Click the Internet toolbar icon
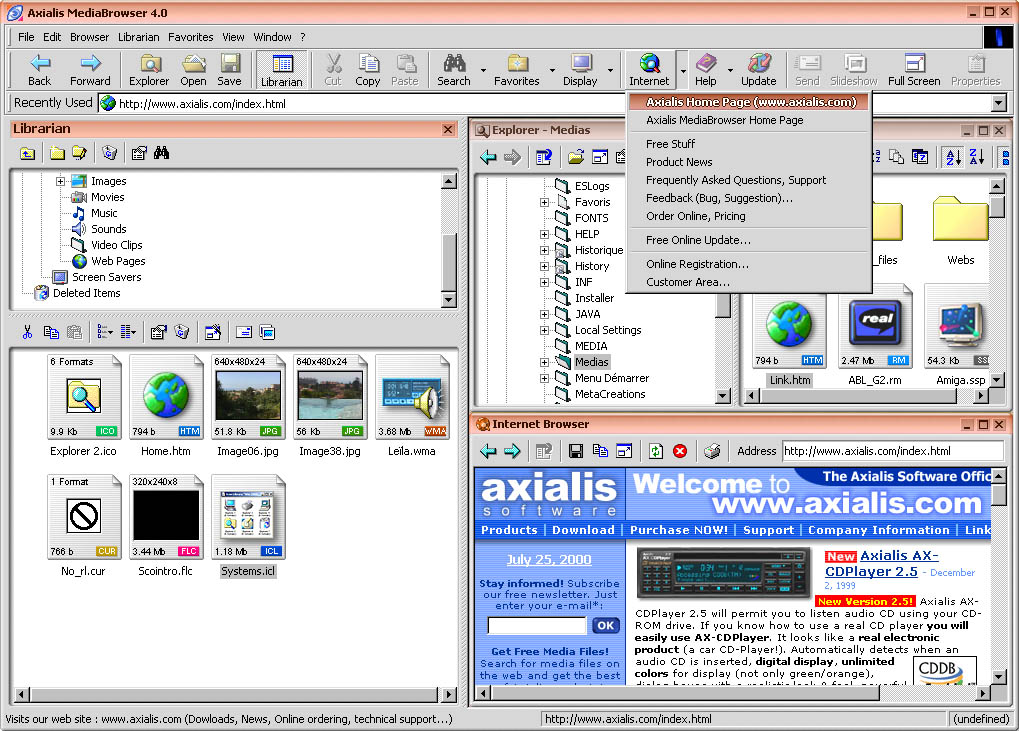 click(649, 70)
